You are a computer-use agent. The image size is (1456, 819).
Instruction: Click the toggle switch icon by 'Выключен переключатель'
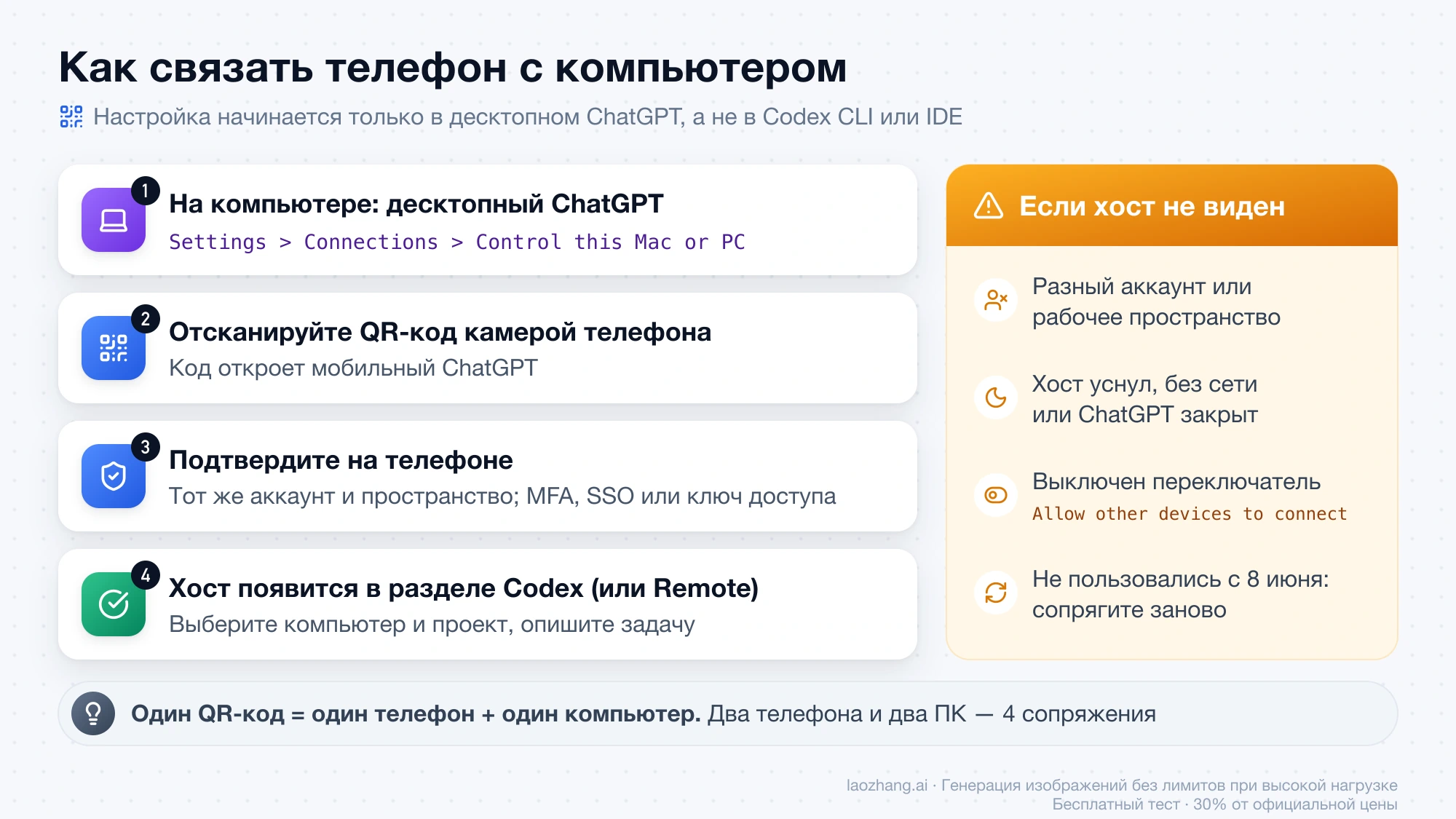click(x=996, y=495)
